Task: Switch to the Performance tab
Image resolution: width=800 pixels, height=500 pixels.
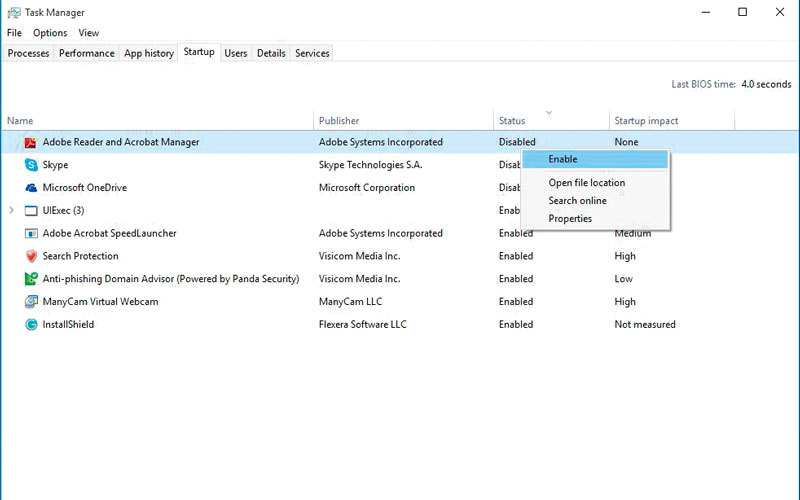Action: (86, 53)
